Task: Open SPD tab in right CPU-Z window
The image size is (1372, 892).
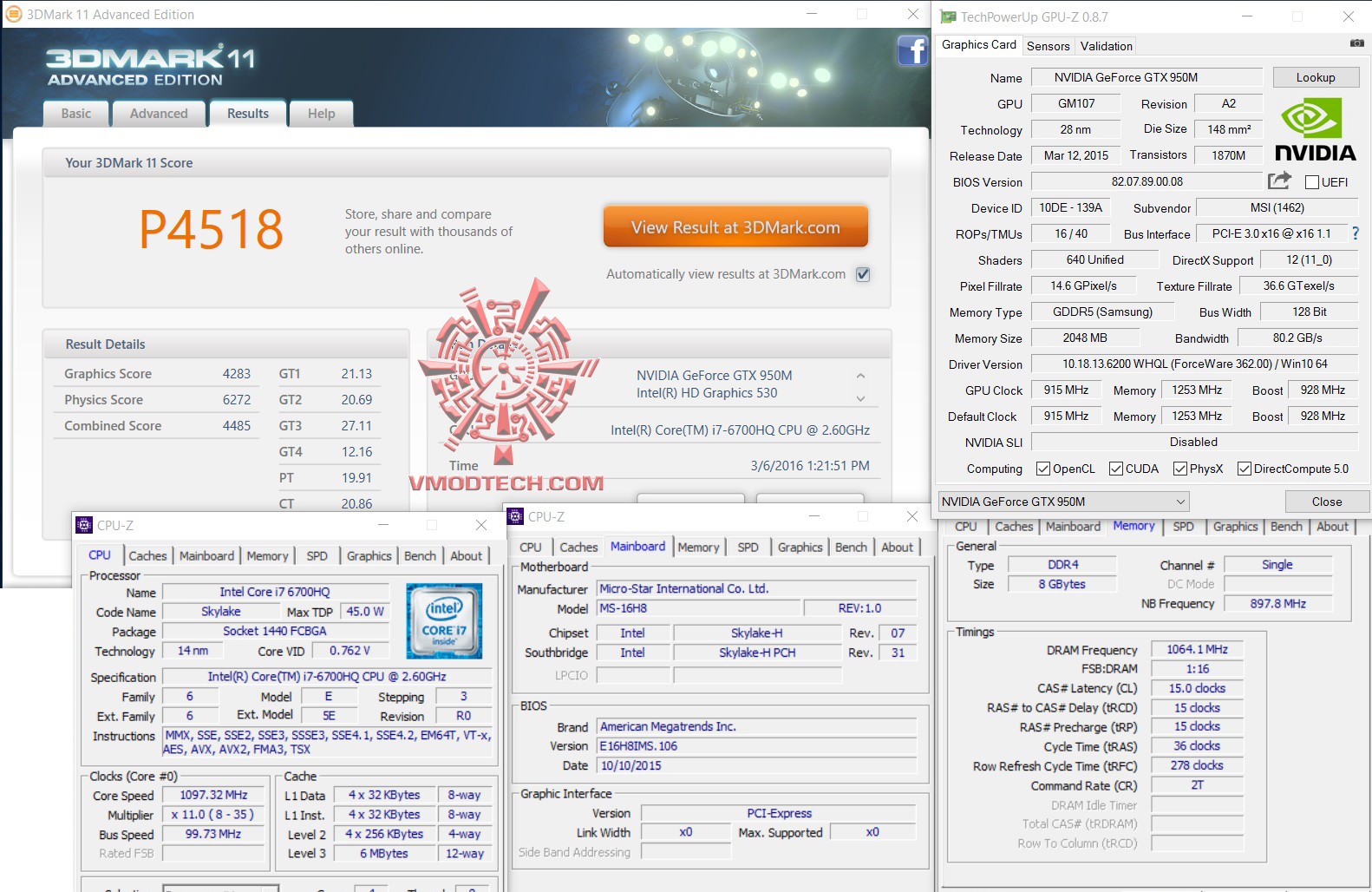Action: tap(1183, 527)
